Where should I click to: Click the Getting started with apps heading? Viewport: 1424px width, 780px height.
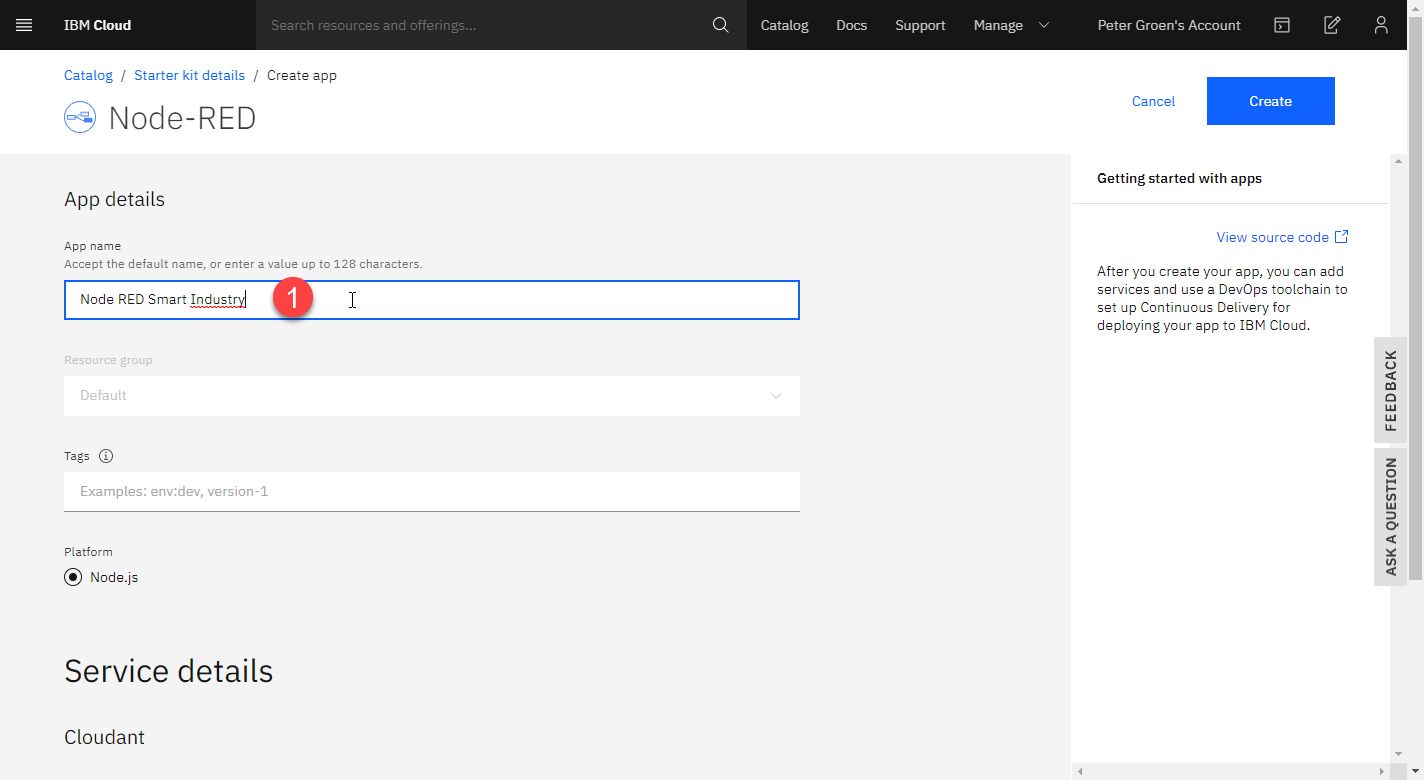click(1179, 178)
